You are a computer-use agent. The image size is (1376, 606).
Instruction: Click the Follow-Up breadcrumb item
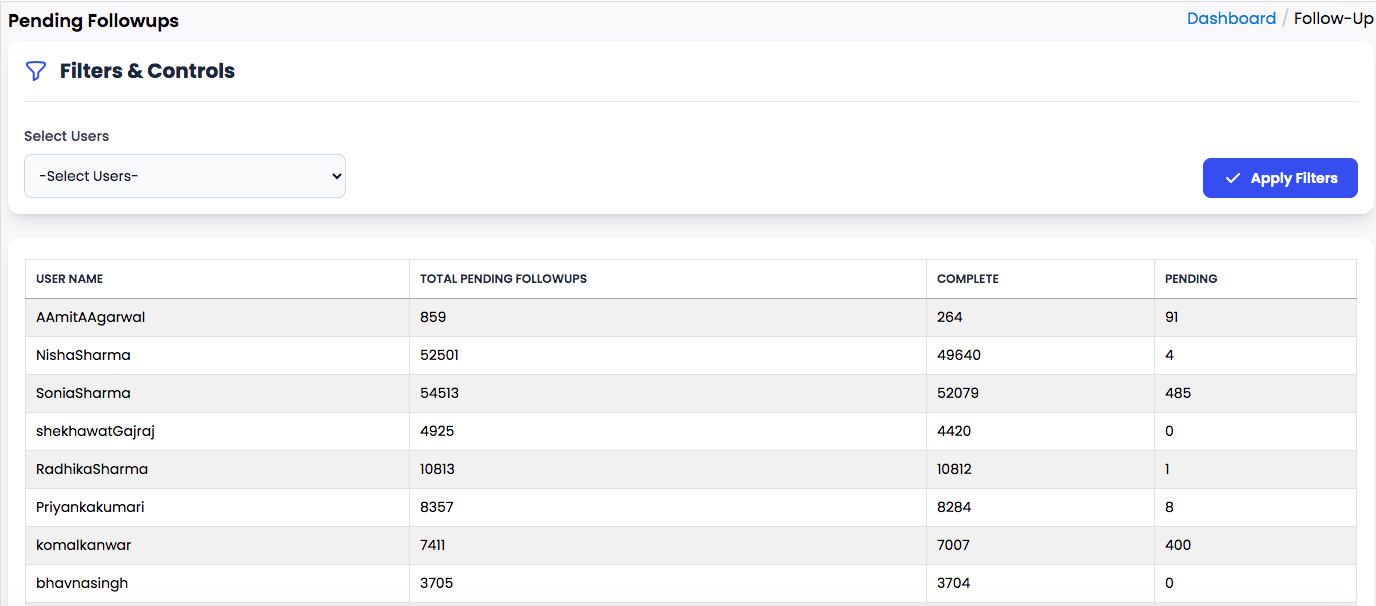(1333, 18)
